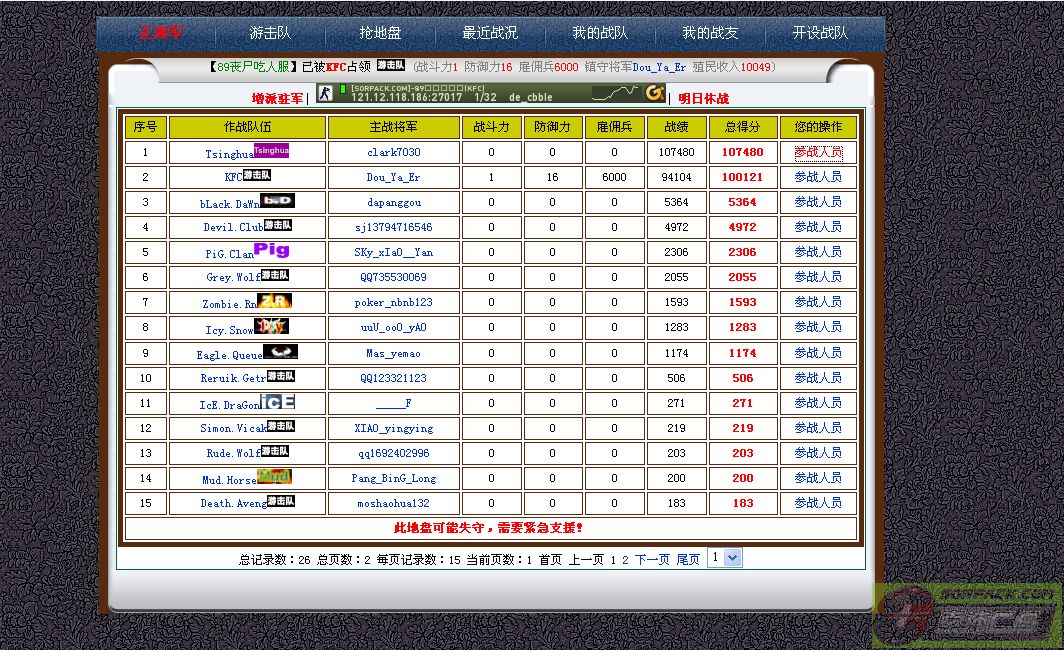Go to next page via 下一页
Screen dimensions: 1064x650
[652, 560]
